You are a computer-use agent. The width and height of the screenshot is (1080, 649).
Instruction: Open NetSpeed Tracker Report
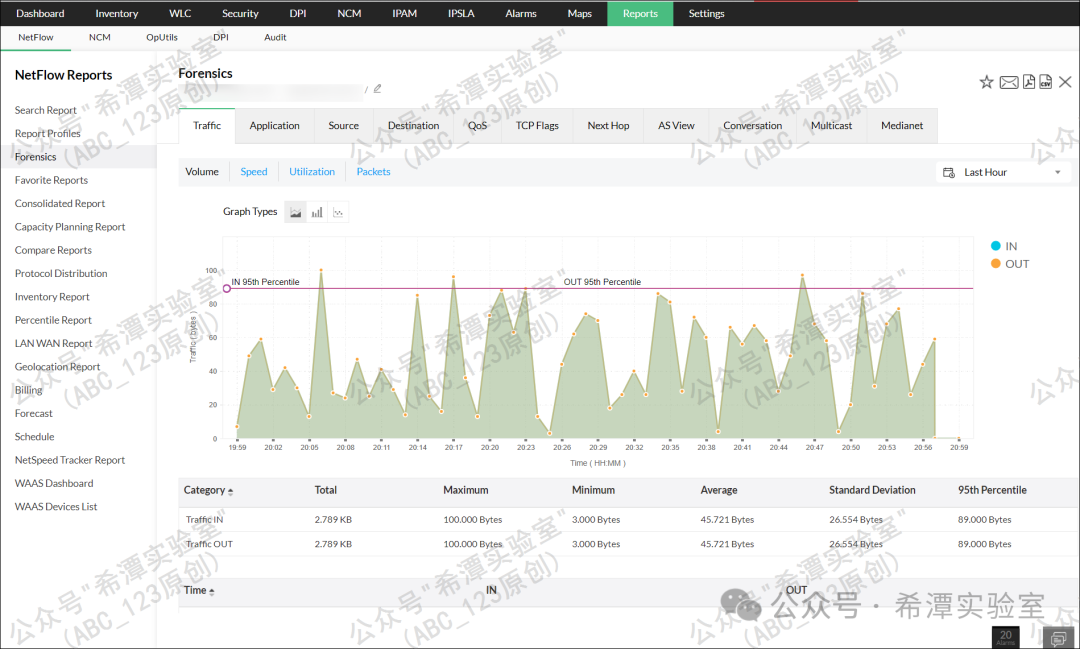(70, 460)
